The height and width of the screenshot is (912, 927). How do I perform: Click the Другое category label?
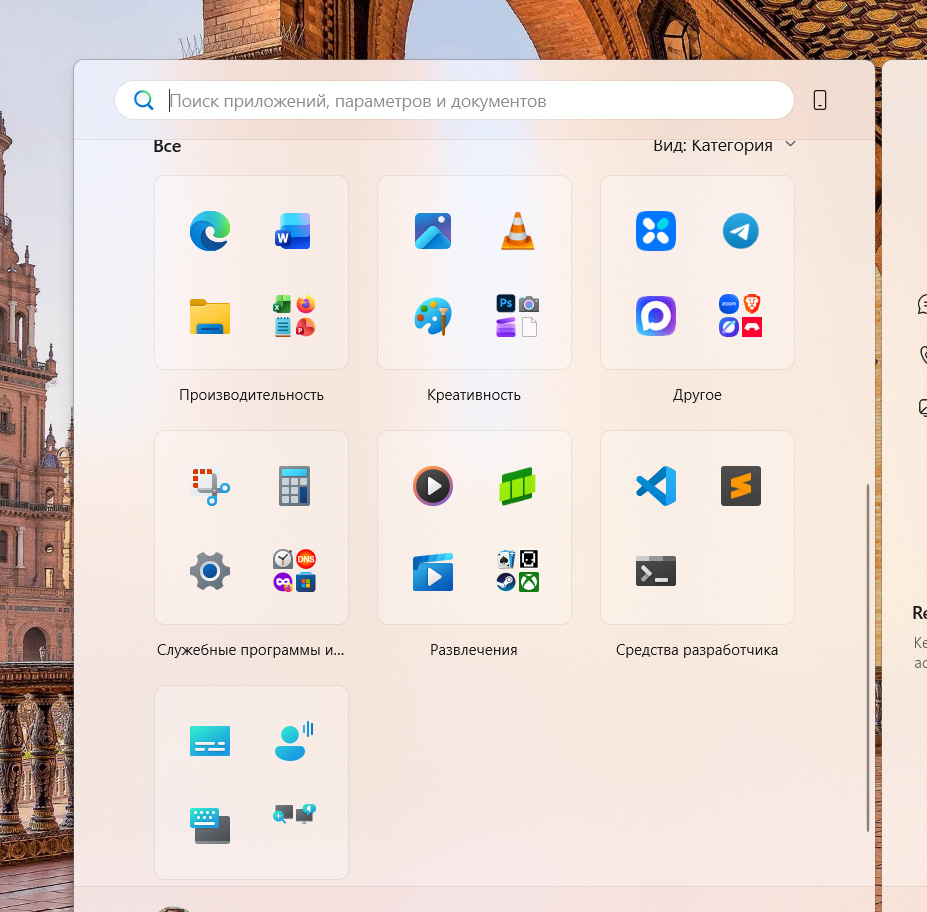(x=697, y=395)
